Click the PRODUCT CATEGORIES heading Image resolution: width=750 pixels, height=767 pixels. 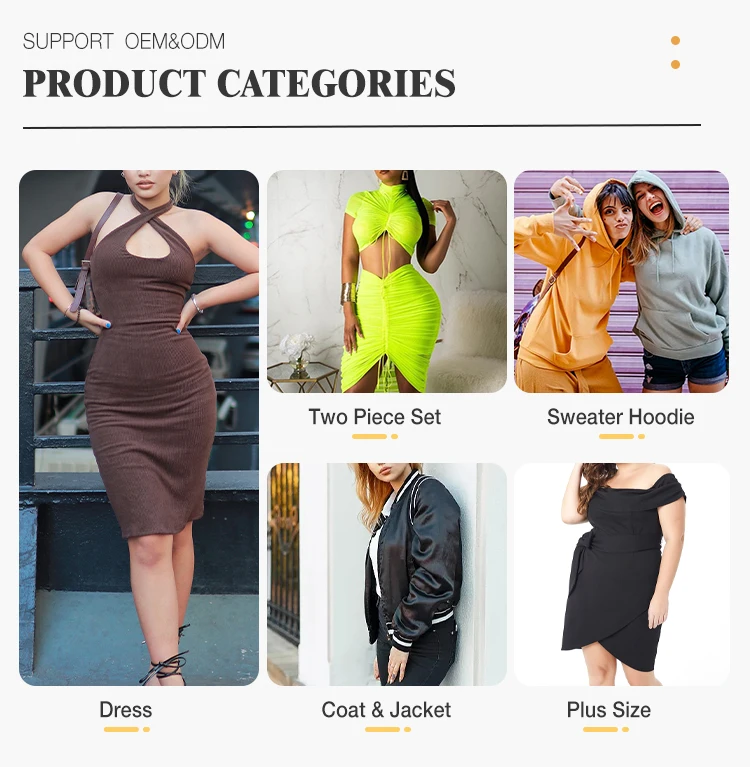click(x=239, y=83)
